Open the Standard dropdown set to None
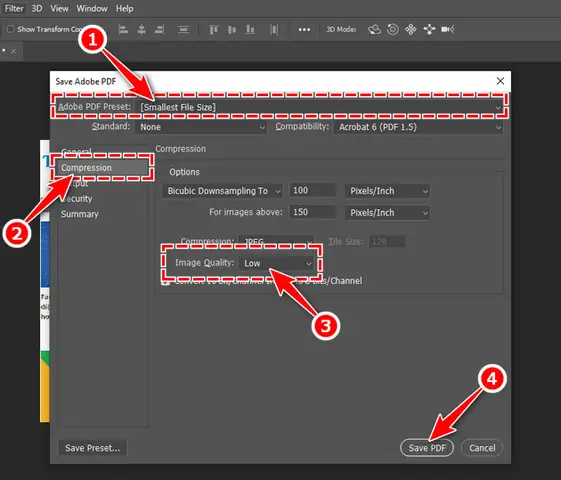The height and width of the screenshot is (480, 561). tap(201, 127)
